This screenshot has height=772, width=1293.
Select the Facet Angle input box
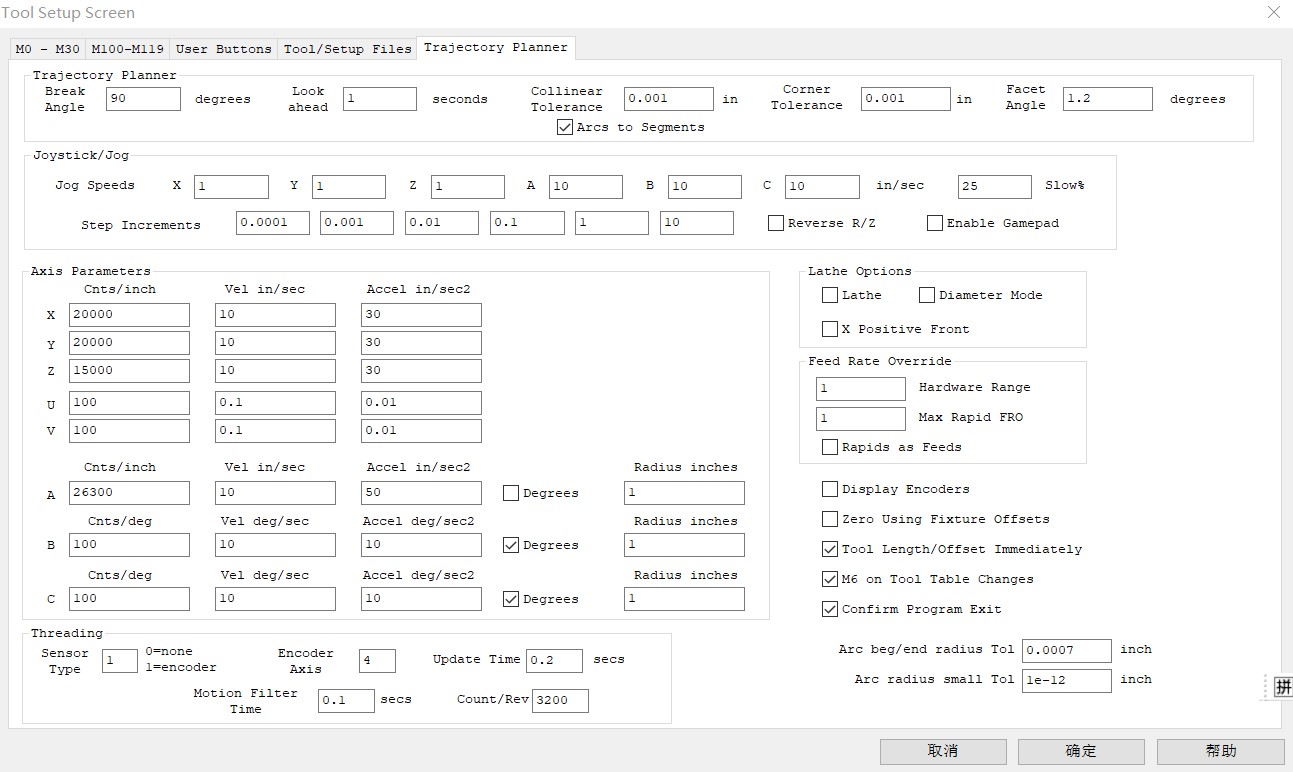coord(1107,99)
